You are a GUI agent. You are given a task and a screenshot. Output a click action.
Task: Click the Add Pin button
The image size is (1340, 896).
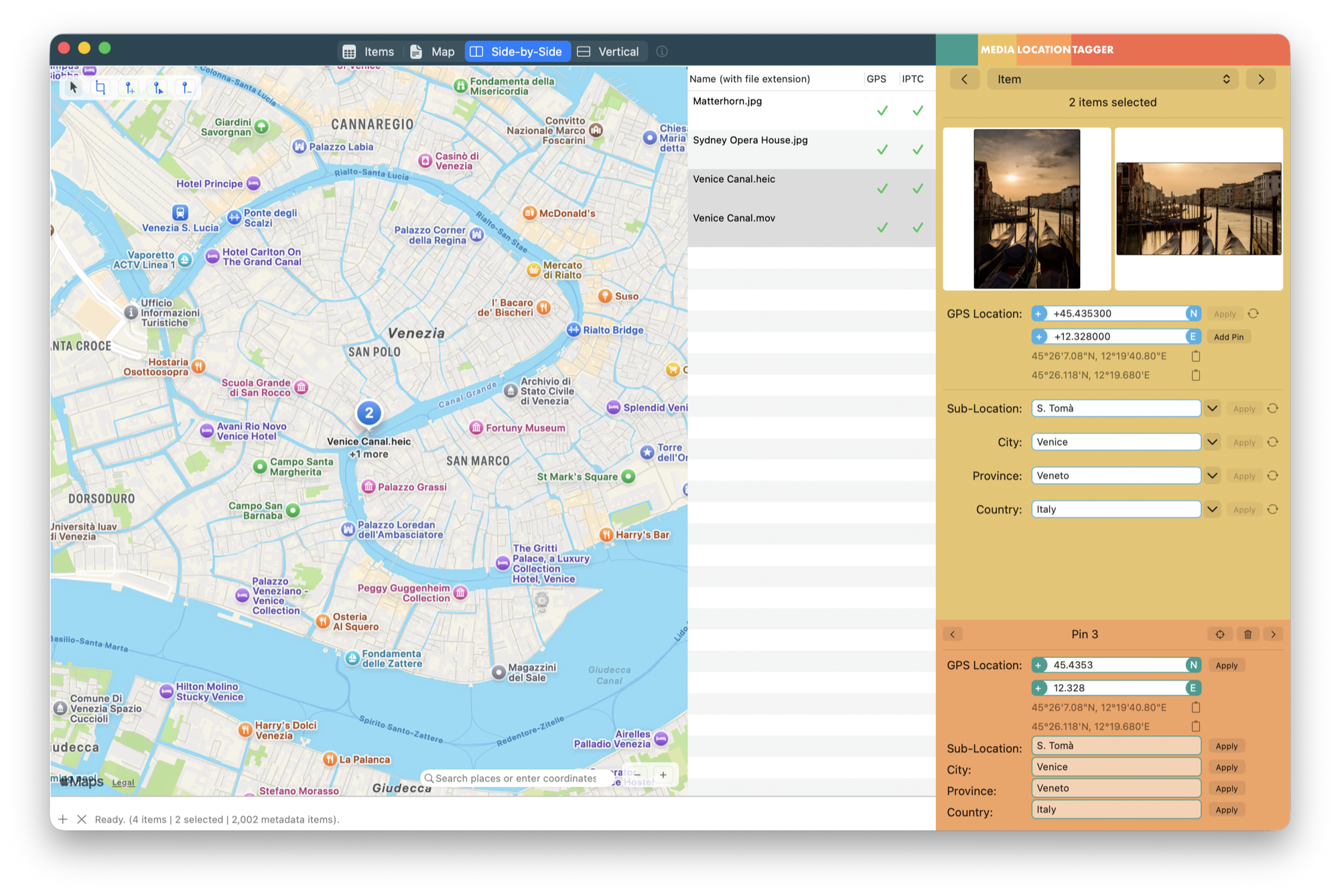(1229, 337)
